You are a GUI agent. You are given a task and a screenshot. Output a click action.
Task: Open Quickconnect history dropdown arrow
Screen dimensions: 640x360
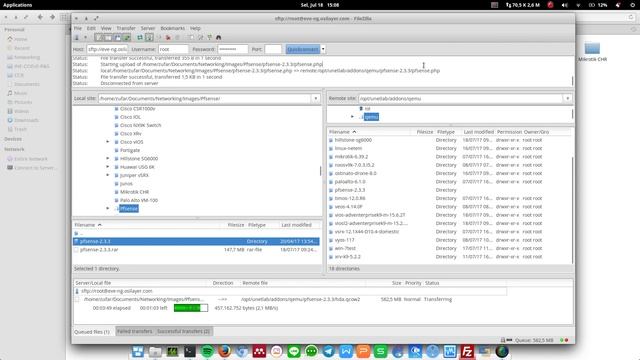coord(323,49)
